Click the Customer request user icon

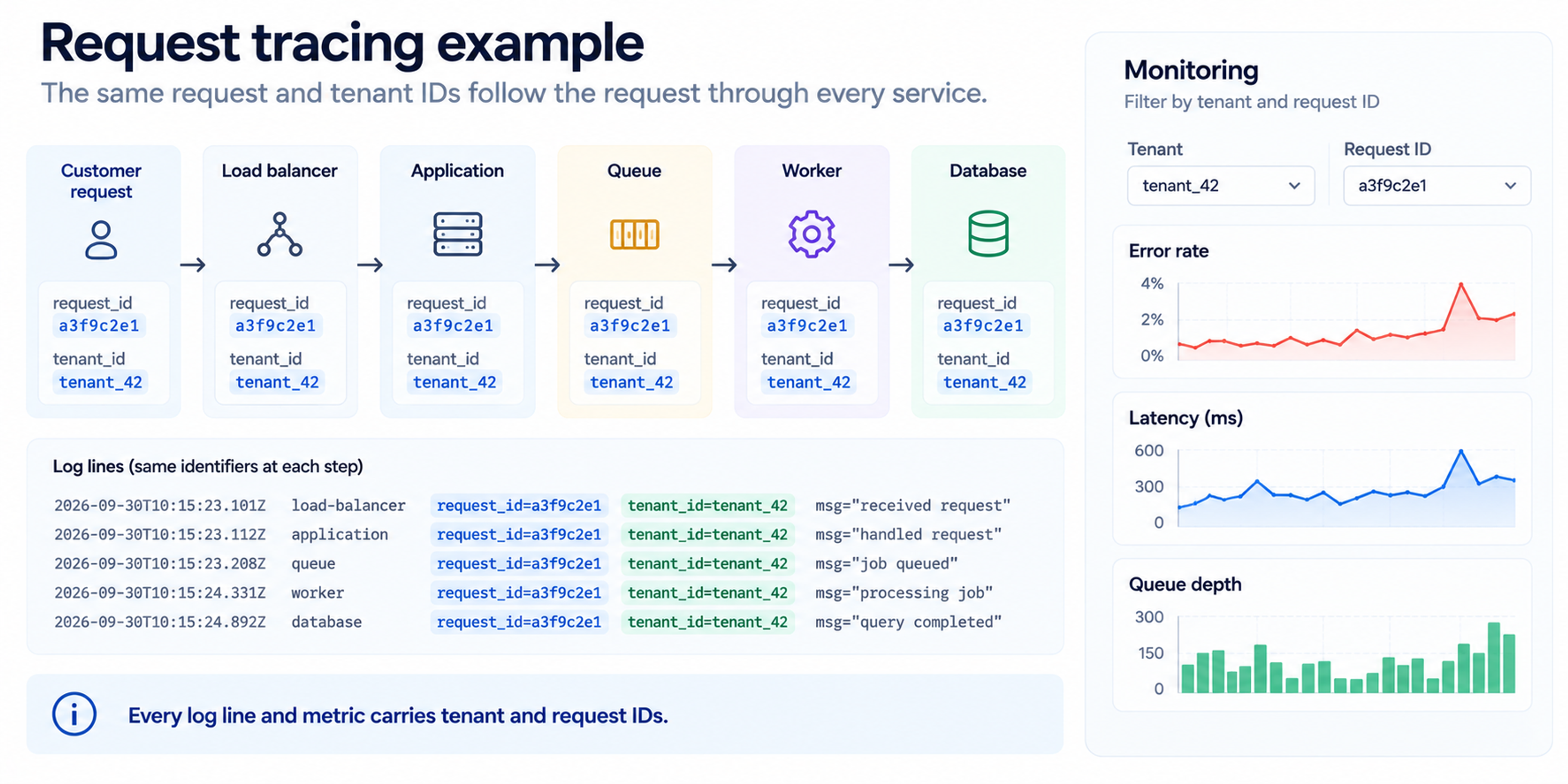pyautogui.click(x=101, y=241)
